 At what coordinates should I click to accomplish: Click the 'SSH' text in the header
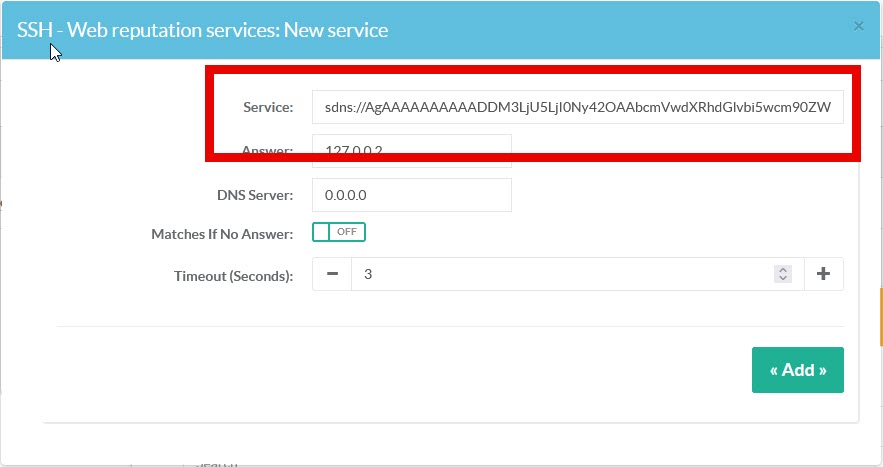click(x=35, y=29)
